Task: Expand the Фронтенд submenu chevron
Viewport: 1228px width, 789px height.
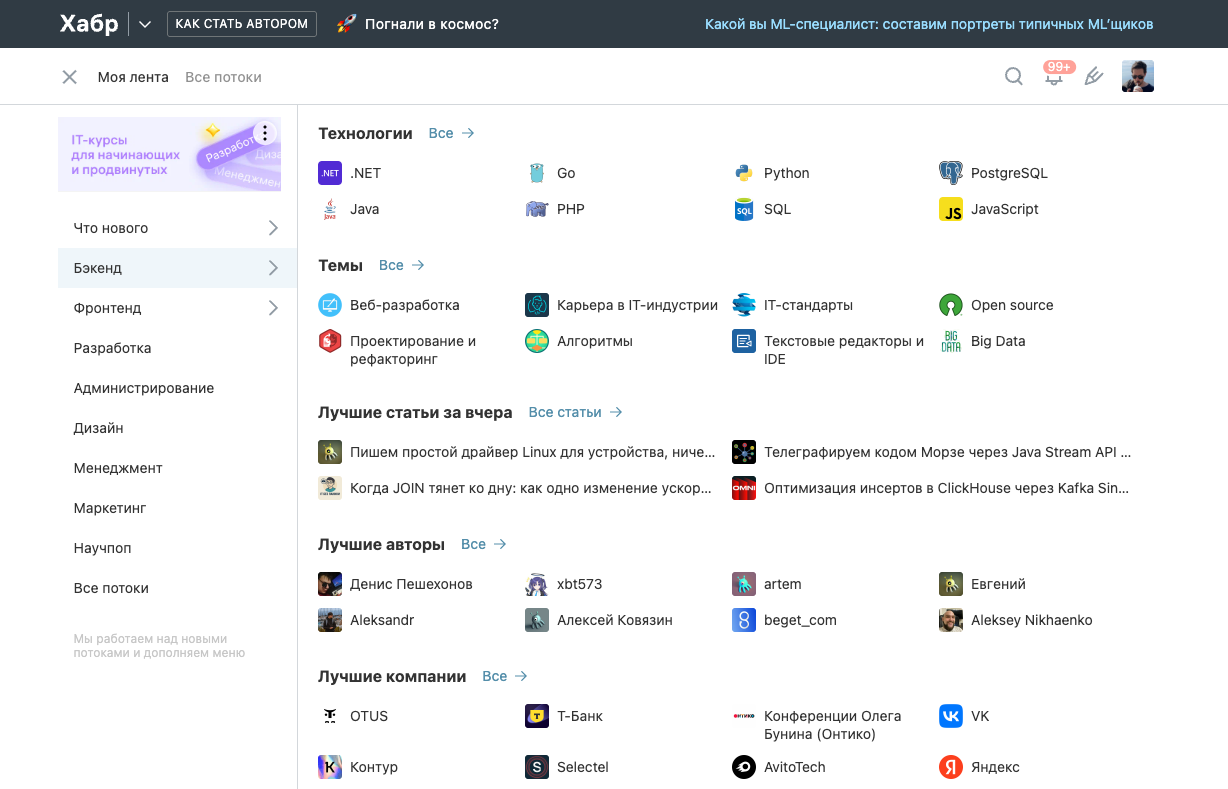Action: coord(273,308)
